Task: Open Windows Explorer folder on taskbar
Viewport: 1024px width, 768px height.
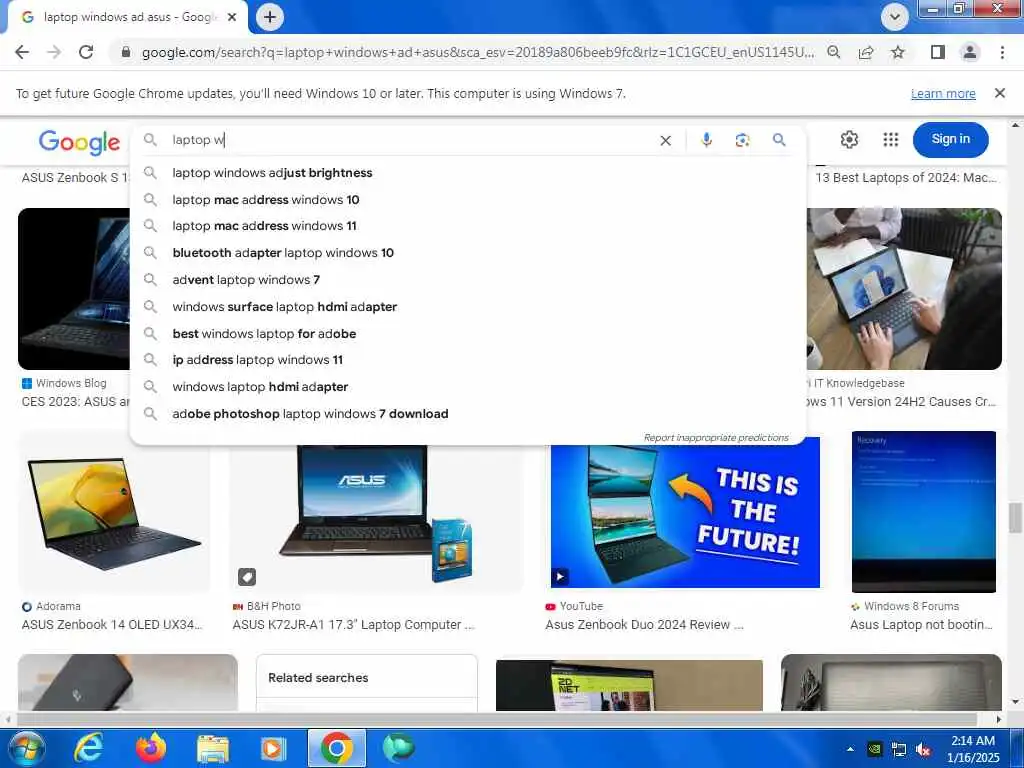Action: click(x=213, y=748)
